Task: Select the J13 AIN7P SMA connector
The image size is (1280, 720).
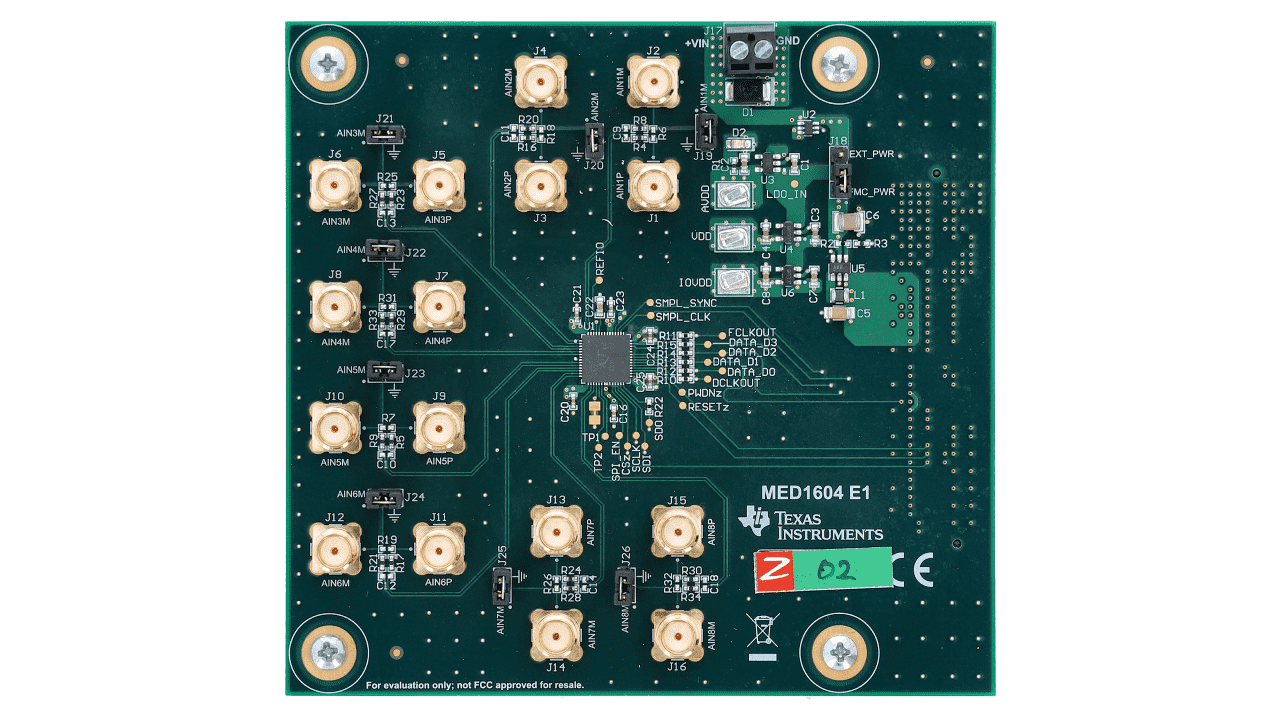Action: pos(556,531)
